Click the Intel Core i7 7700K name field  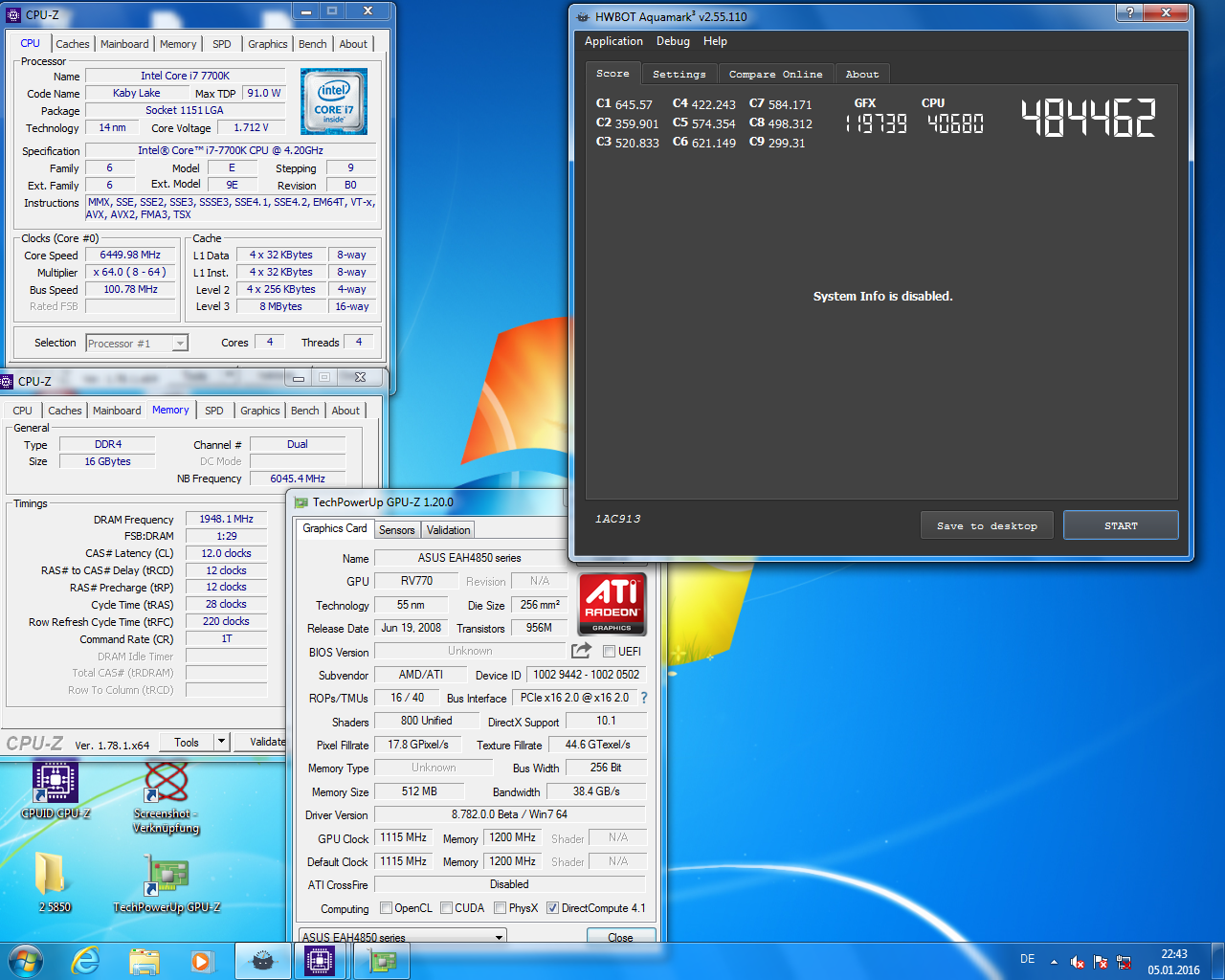[x=185, y=76]
